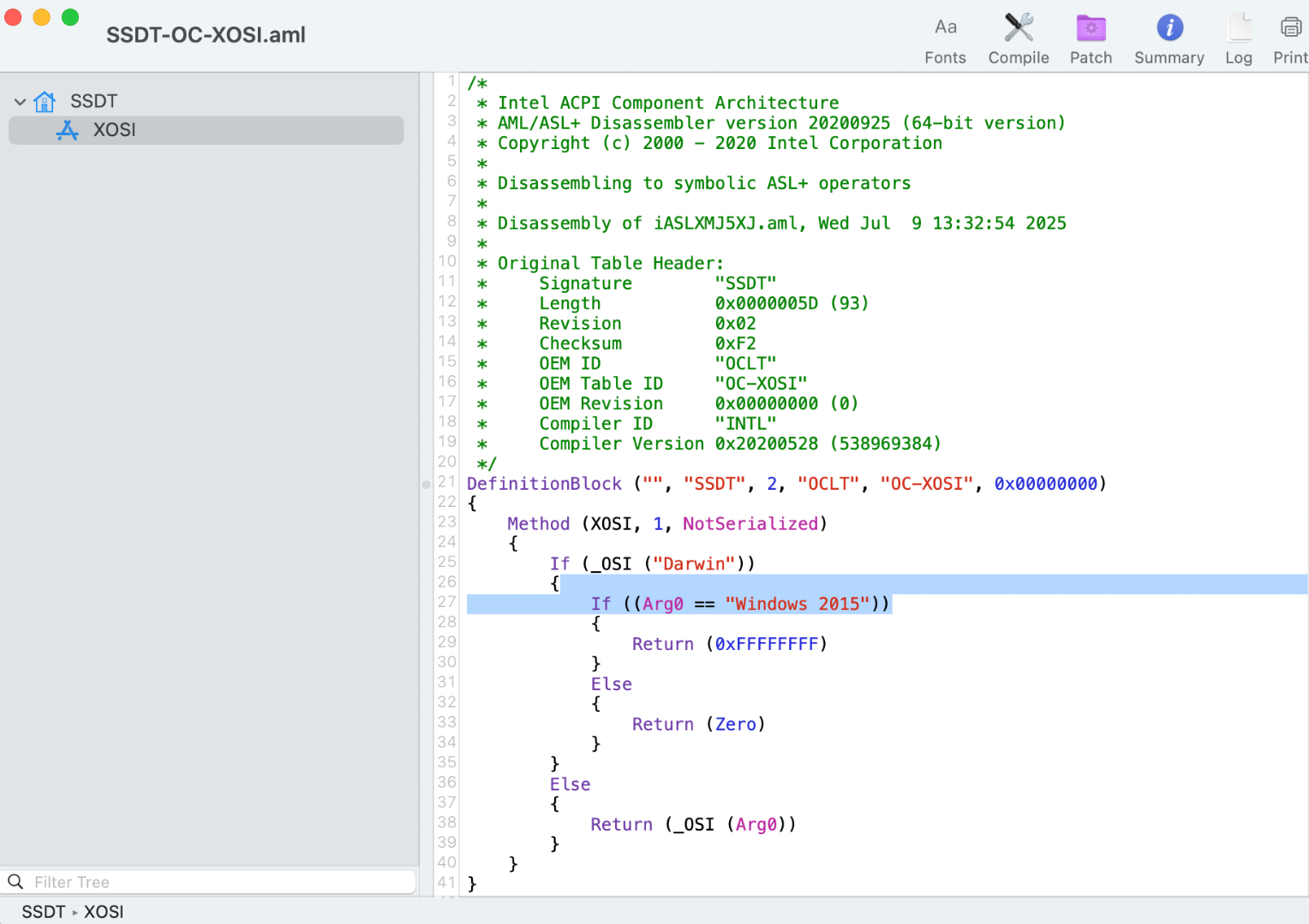Click the SSDT home icon in tree
Screen dimensions: 1309x924
(45, 102)
